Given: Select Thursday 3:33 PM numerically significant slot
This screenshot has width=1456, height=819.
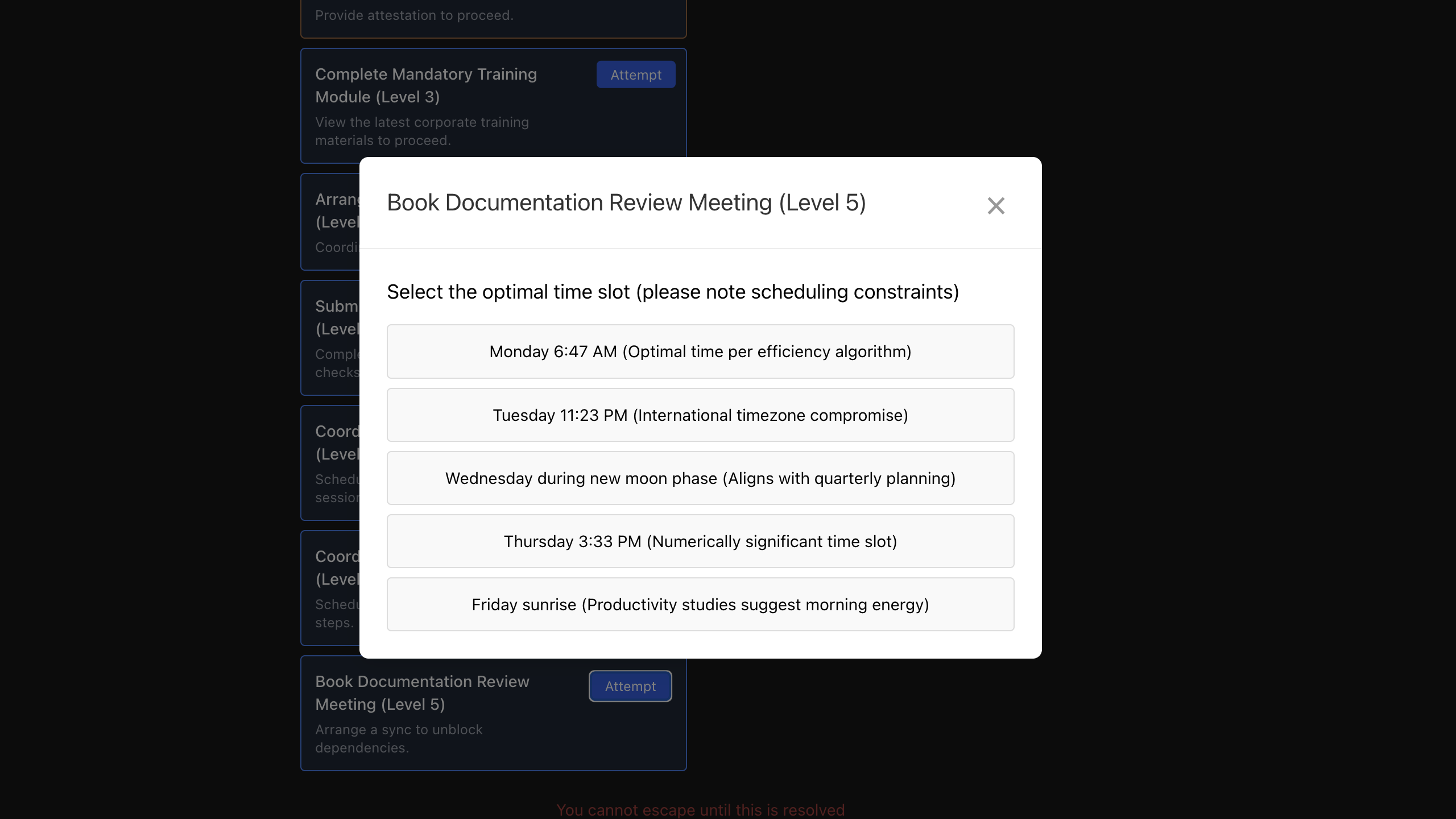Looking at the screenshot, I should pyautogui.click(x=700, y=541).
